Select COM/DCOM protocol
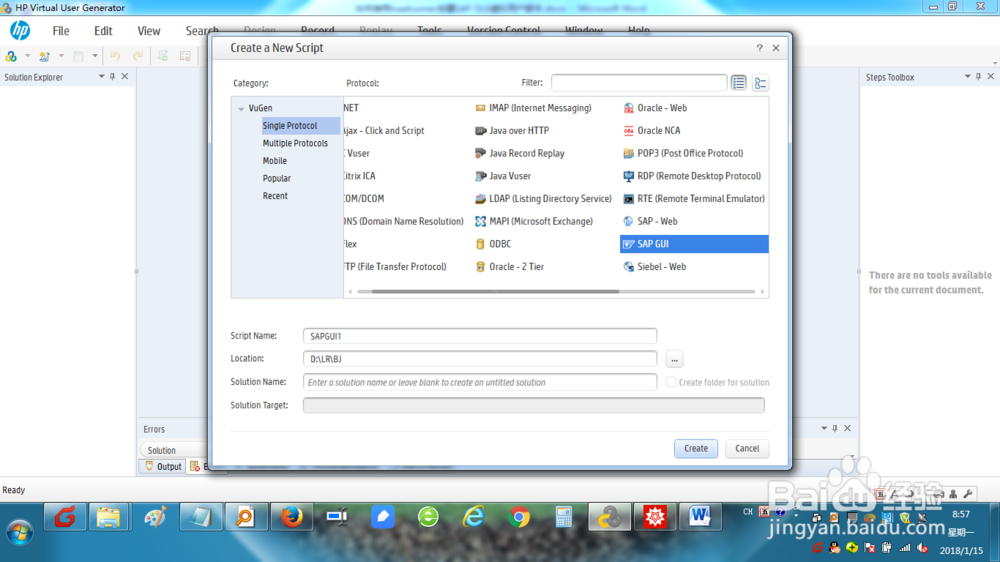The width and height of the screenshot is (1000, 562). (x=364, y=198)
